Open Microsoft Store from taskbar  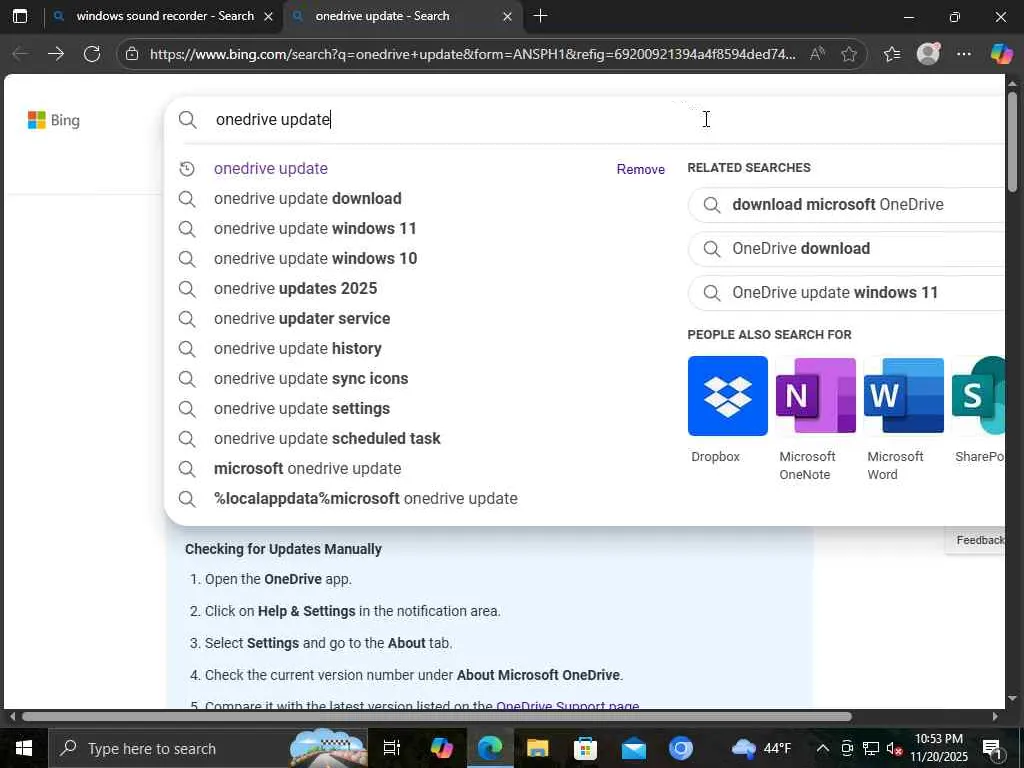click(585, 748)
